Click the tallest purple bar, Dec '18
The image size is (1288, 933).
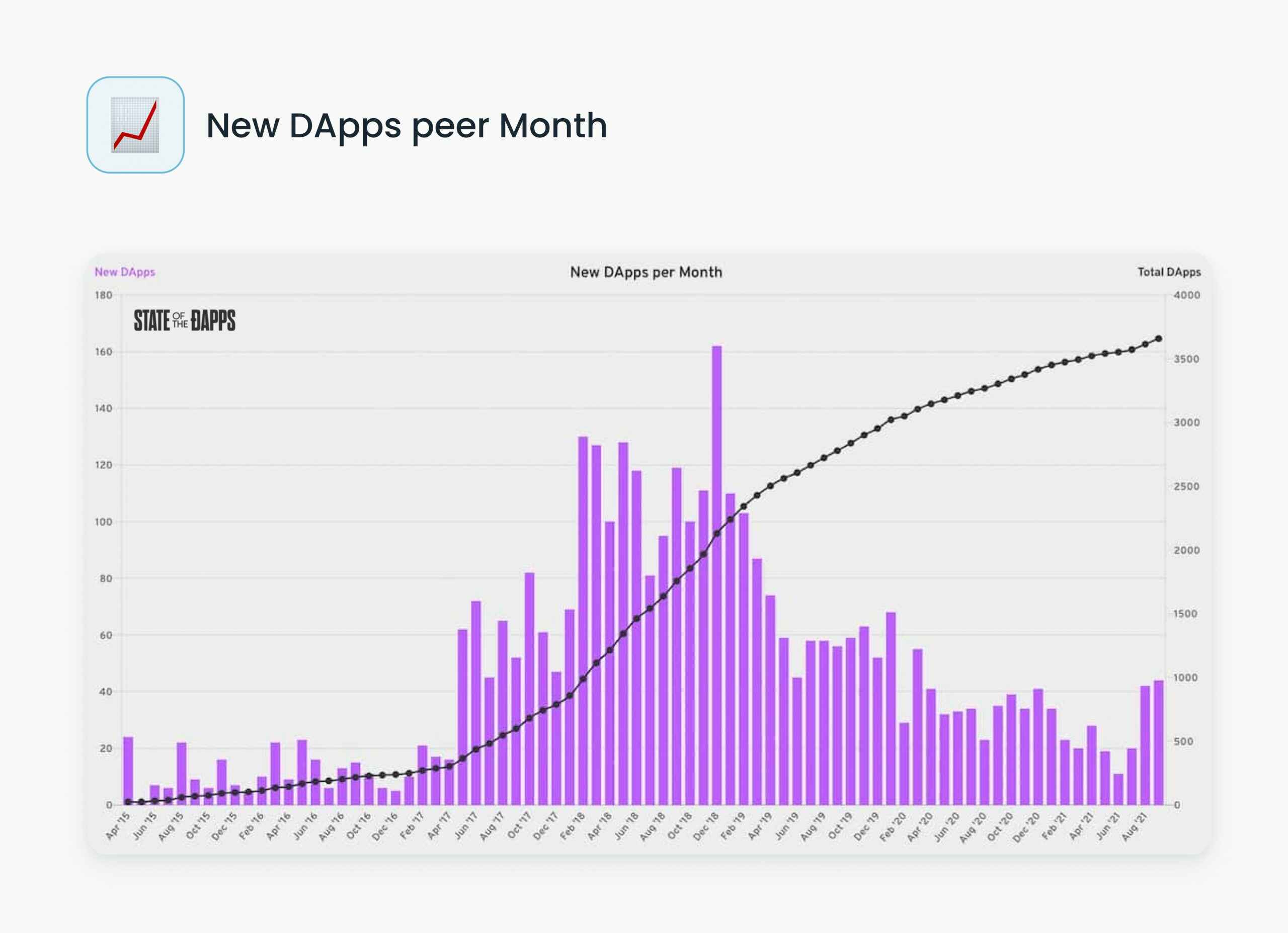pos(716,575)
